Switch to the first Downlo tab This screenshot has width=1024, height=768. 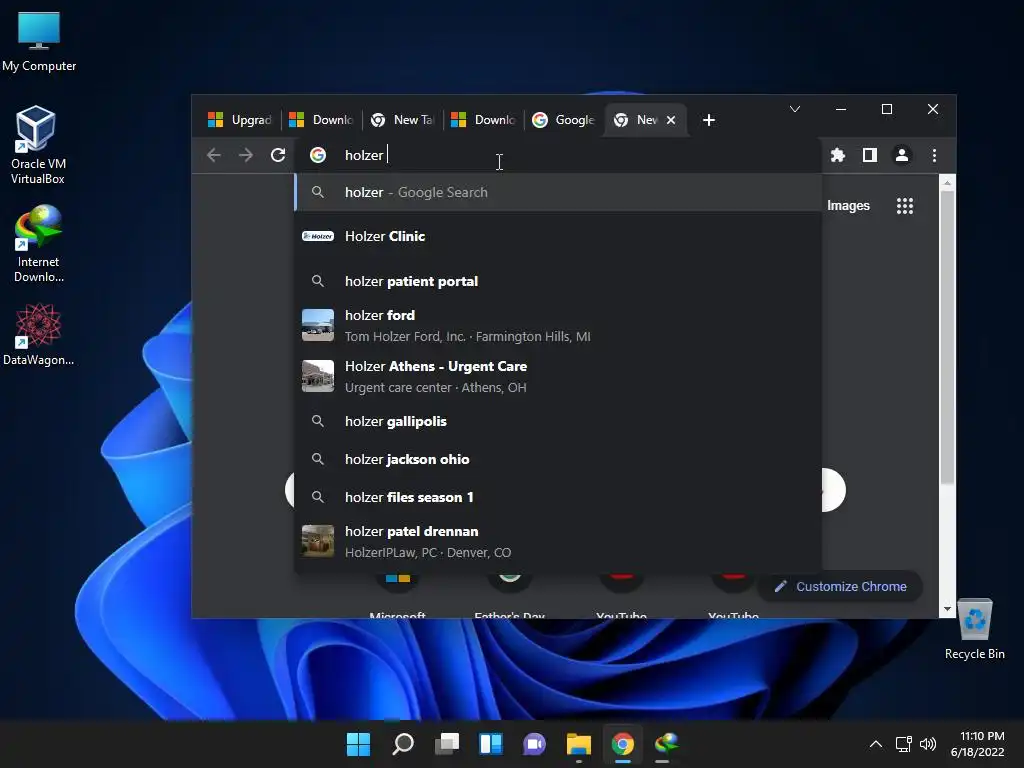pos(321,120)
